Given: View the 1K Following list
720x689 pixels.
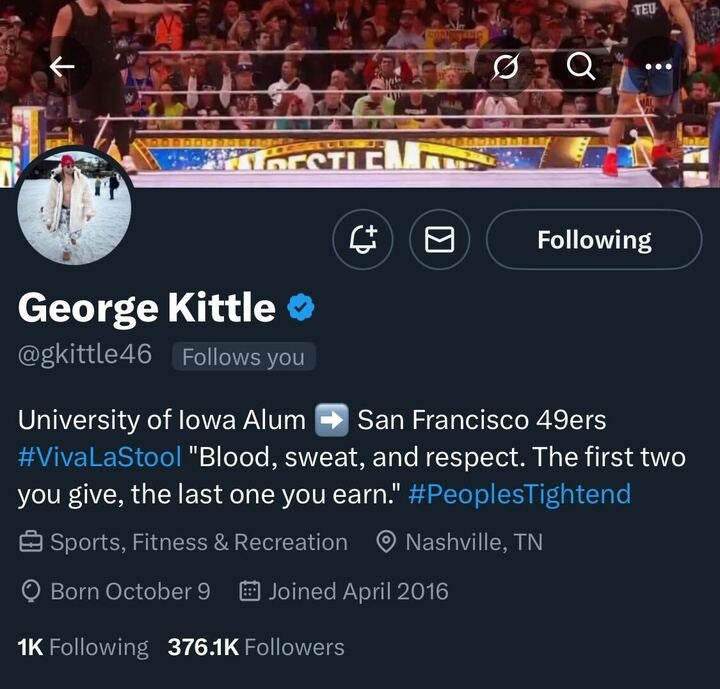Looking at the screenshot, I should coord(83,647).
